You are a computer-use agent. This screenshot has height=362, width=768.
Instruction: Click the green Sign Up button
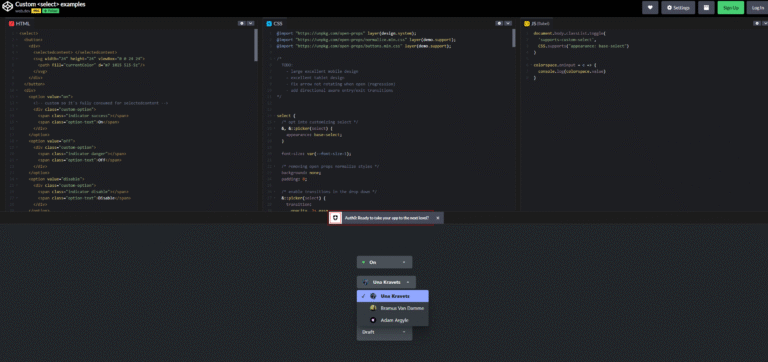731,7
